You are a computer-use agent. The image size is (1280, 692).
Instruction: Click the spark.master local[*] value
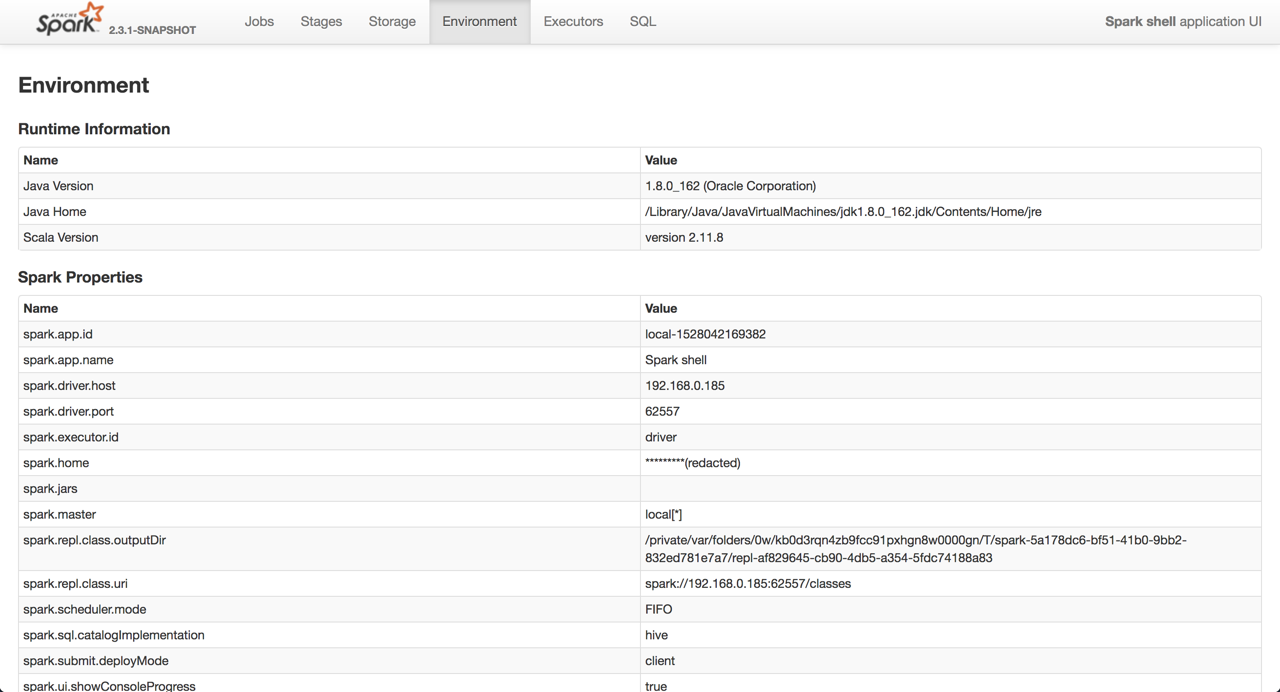point(664,515)
